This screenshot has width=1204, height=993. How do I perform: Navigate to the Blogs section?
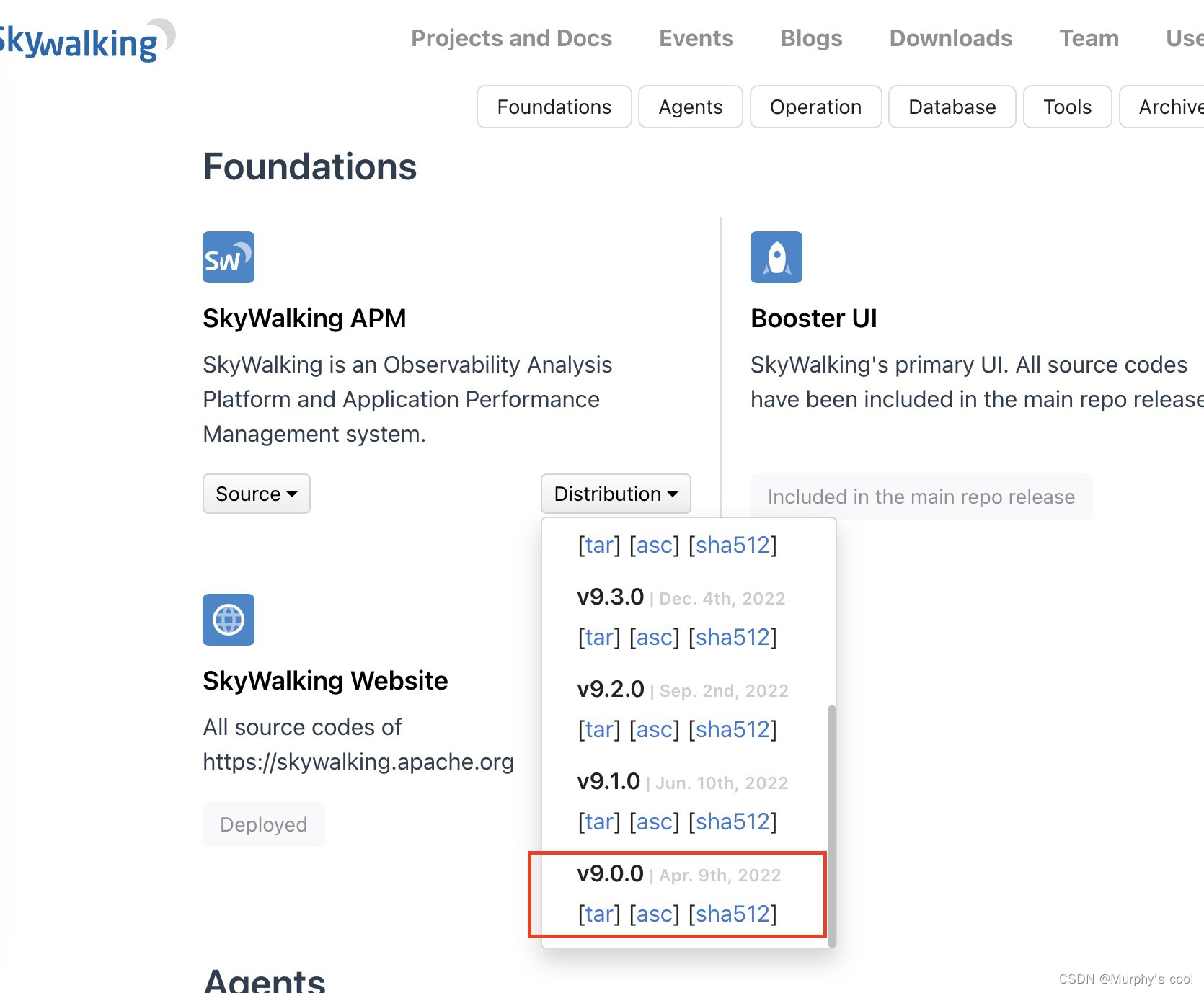pos(811,38)
